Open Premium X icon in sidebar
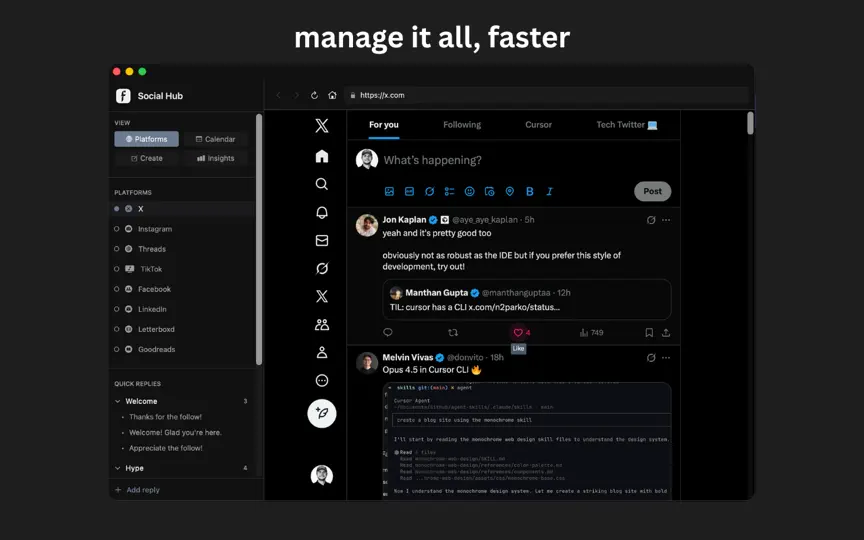The height and width of the screenshot is (540, 864). click(x=322, y=296)
